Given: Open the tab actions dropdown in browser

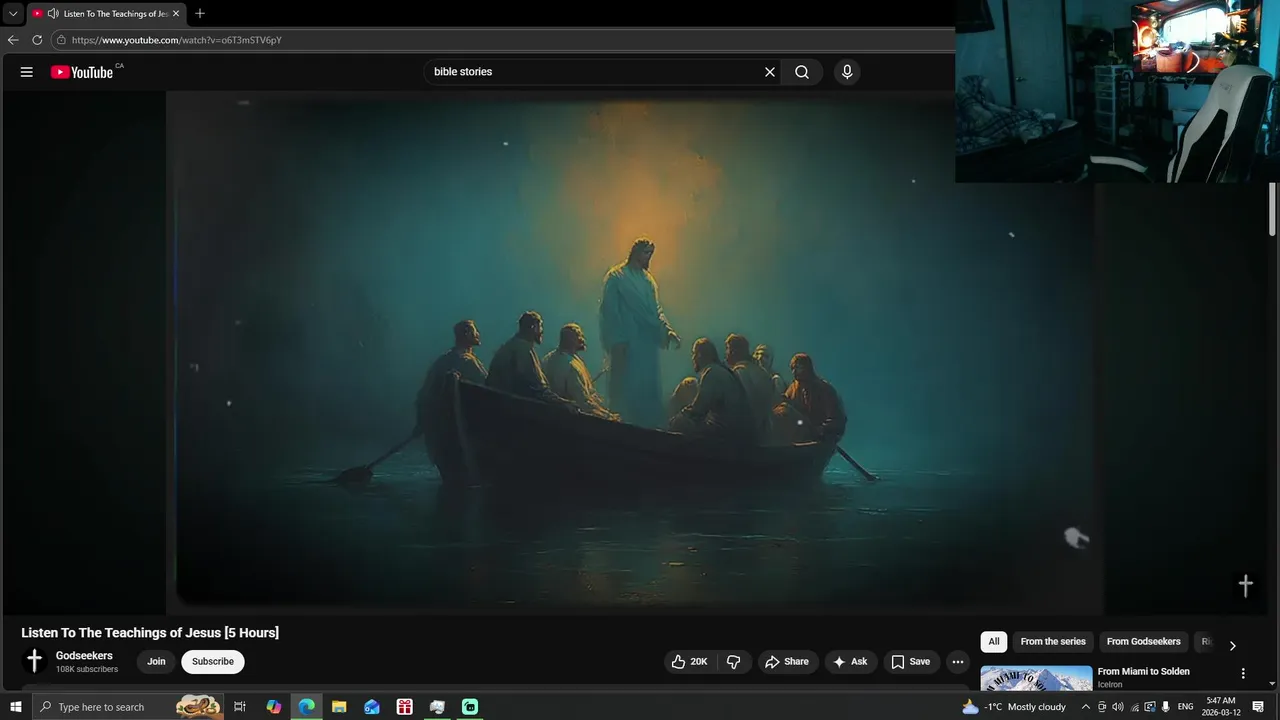Looking at the screenshot, I should click(x=13, y=14).
